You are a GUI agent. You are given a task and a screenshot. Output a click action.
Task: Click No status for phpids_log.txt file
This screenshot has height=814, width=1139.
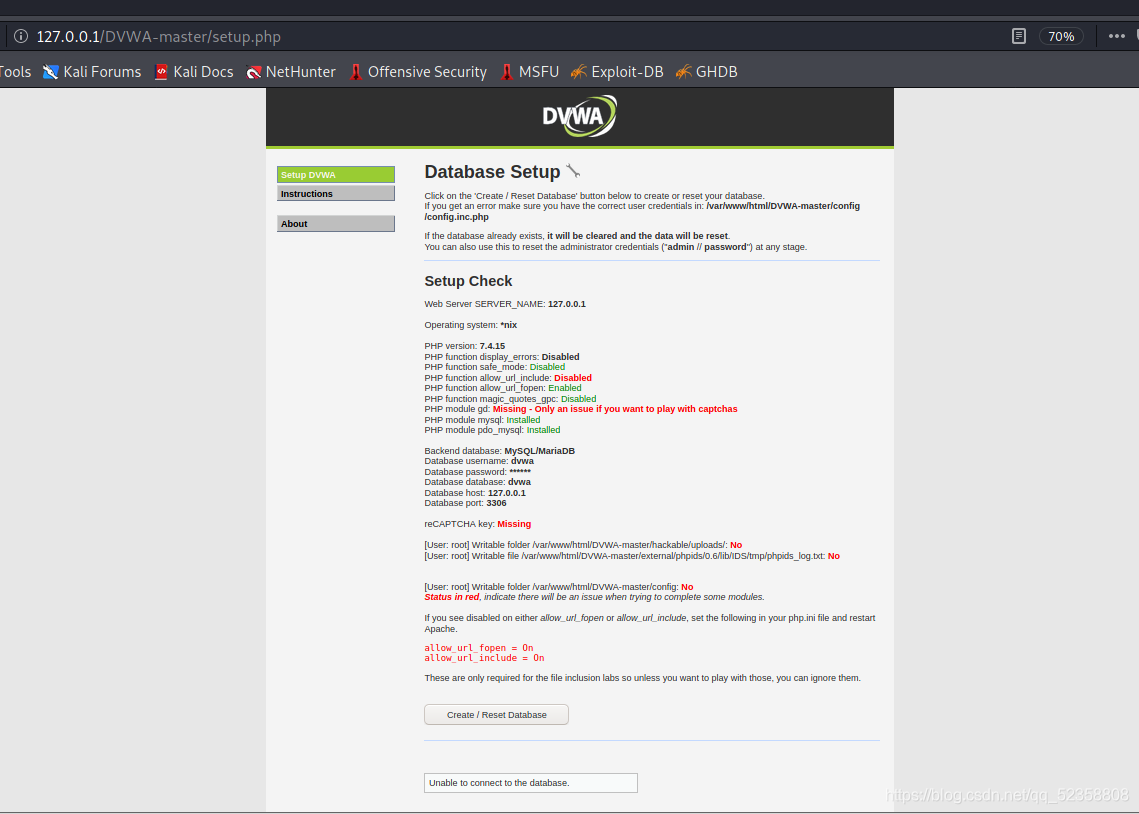(833, 556)
